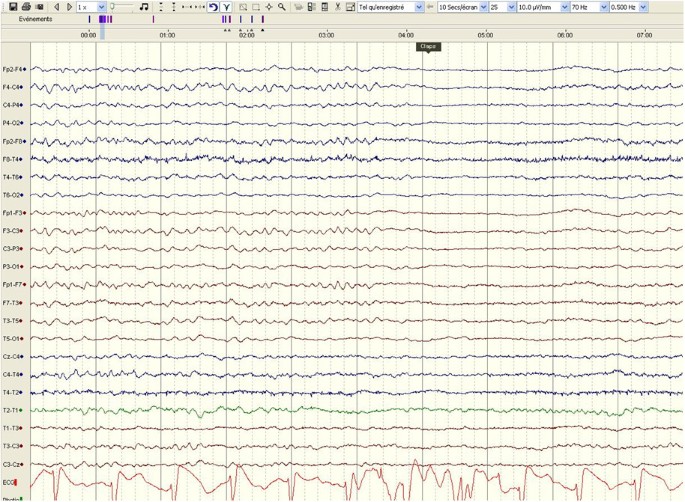Jump to the 03:00 timeline mark
The image size is (685, 502).
pyautogui.click(x=326, y=35)
